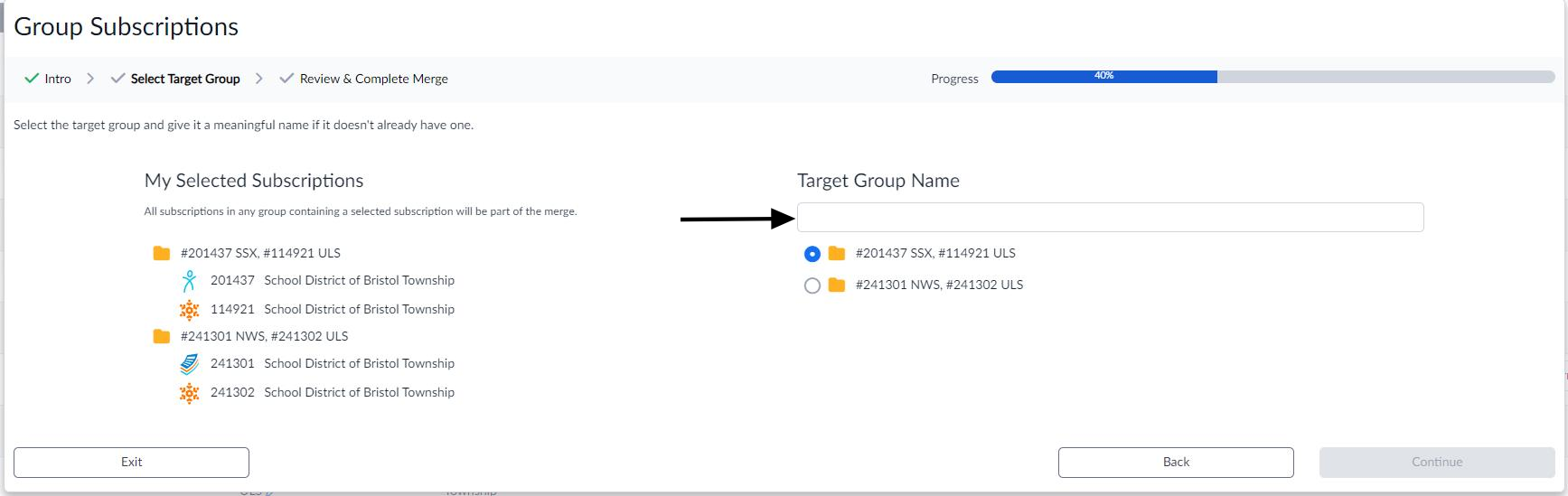Focus the Target Group Name text field
The width and height of the screenshot is (1568, 496).
[1110, 217]
